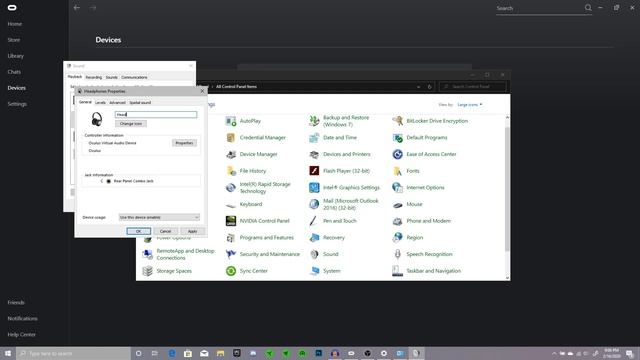Open Help Center in Oculus sidebar
The image size is (640, 360).
[x=22, y=335]
